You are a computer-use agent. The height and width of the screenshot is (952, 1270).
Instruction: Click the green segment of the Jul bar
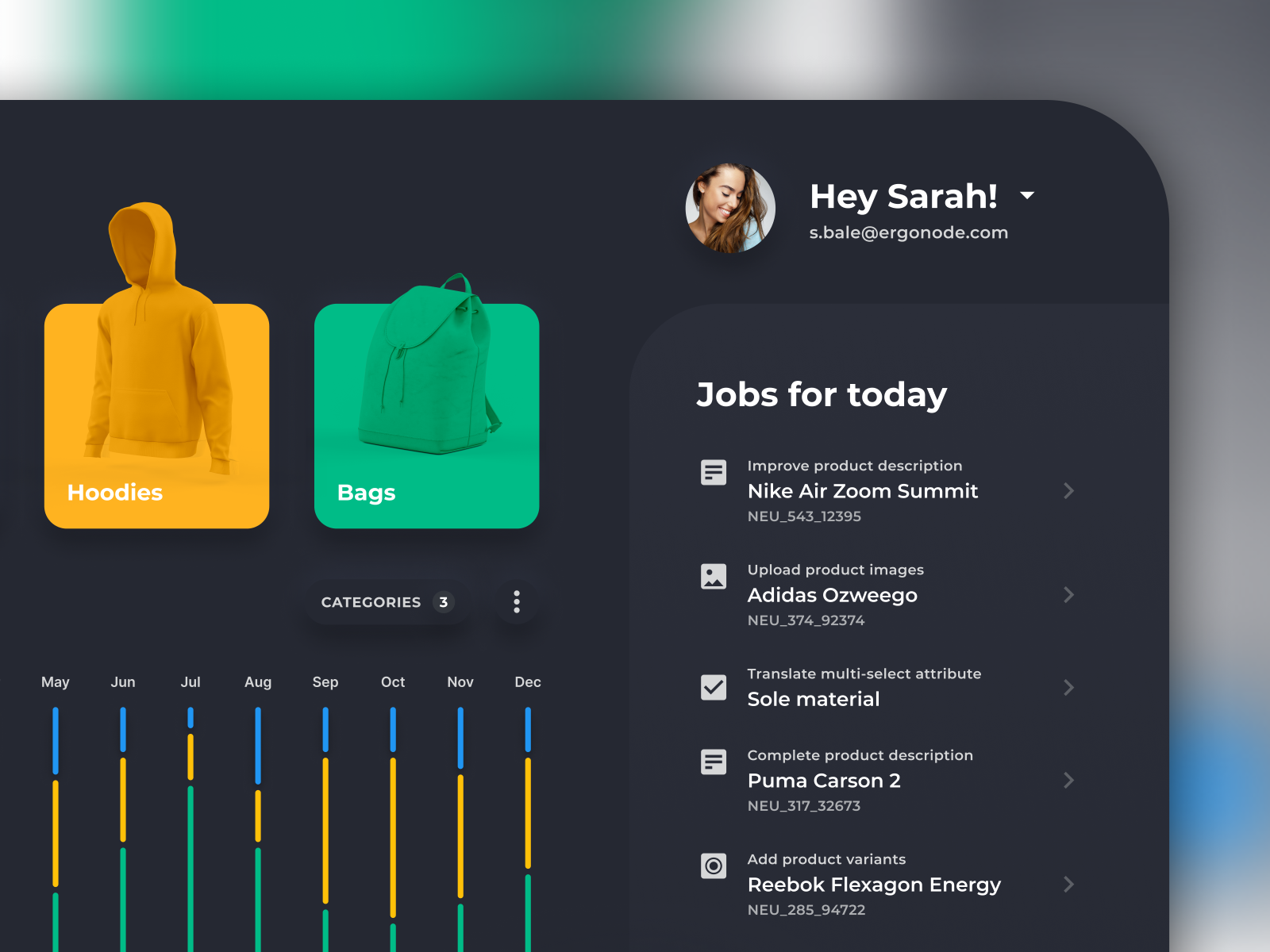tap(190, 869)
